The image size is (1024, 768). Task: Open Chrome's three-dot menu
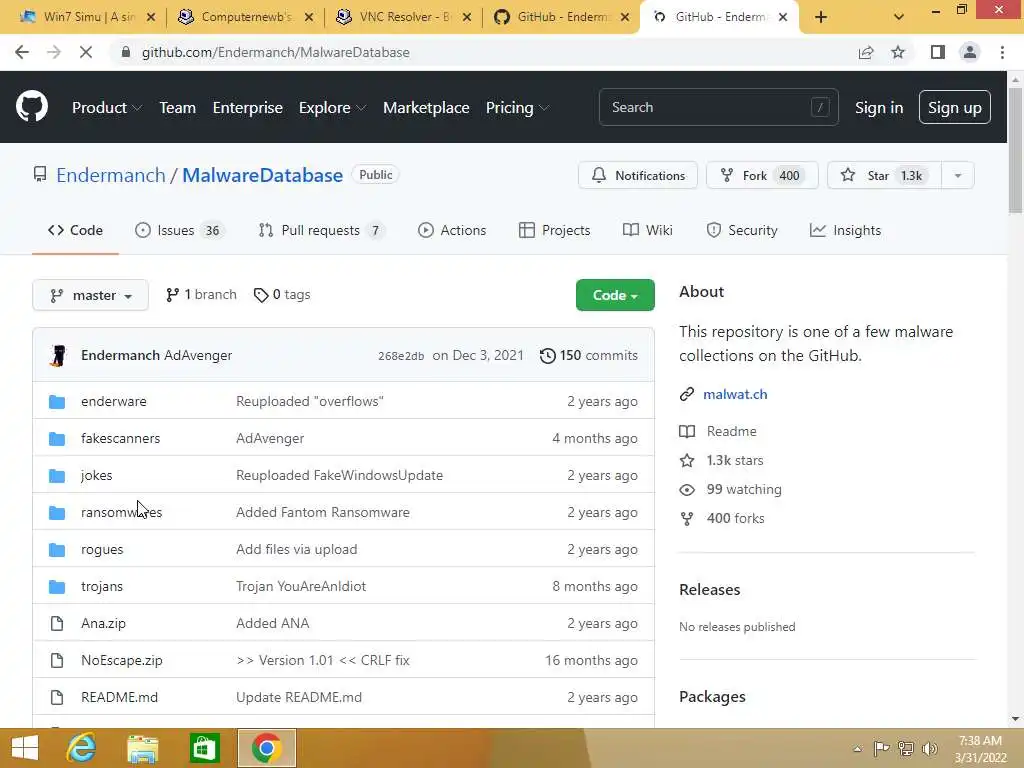pos(1002,52)
